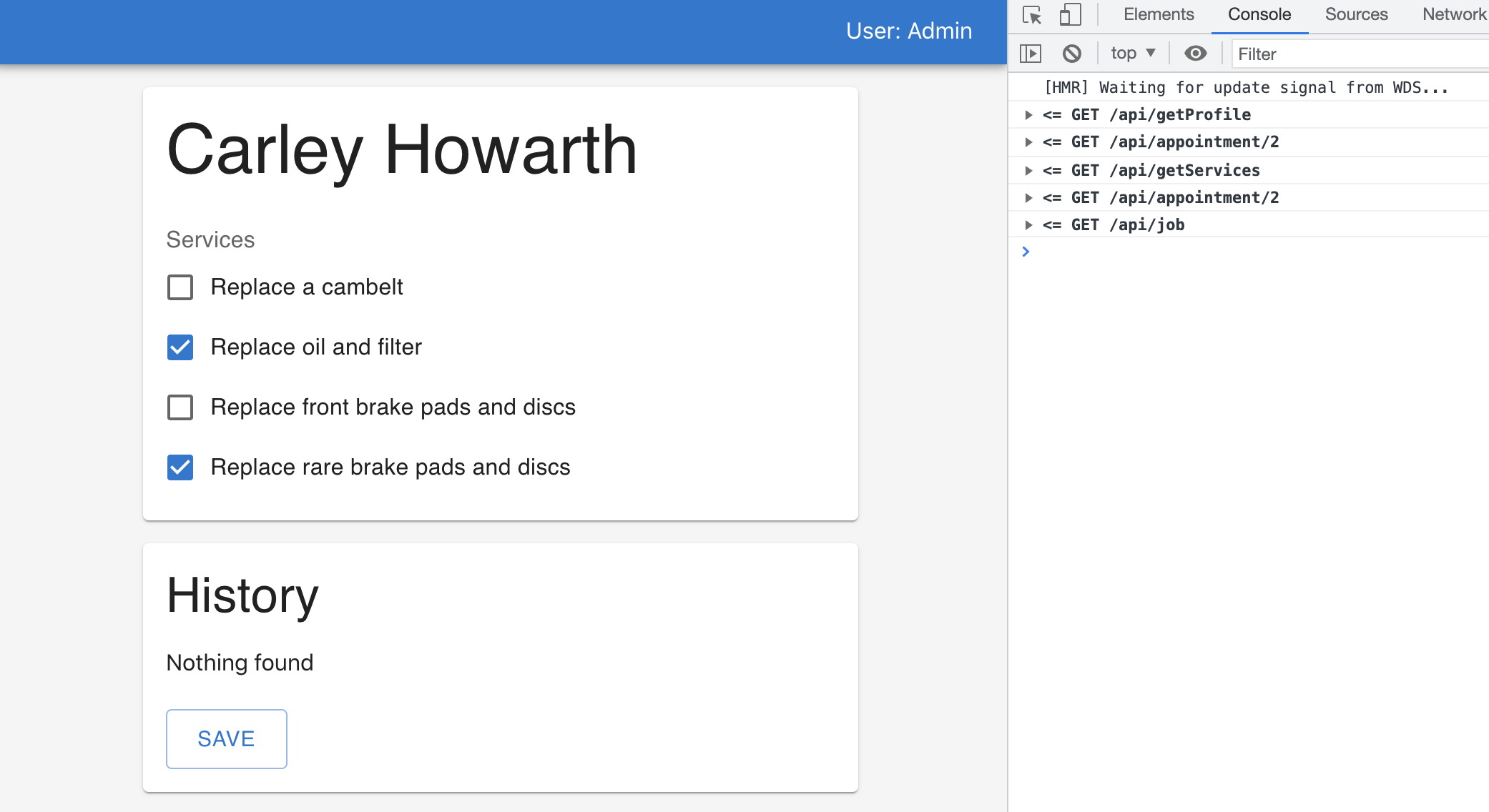Toggle the device toolbar icon
Viewport: 1489px width, 812px height.
[x=1070, y=15]
